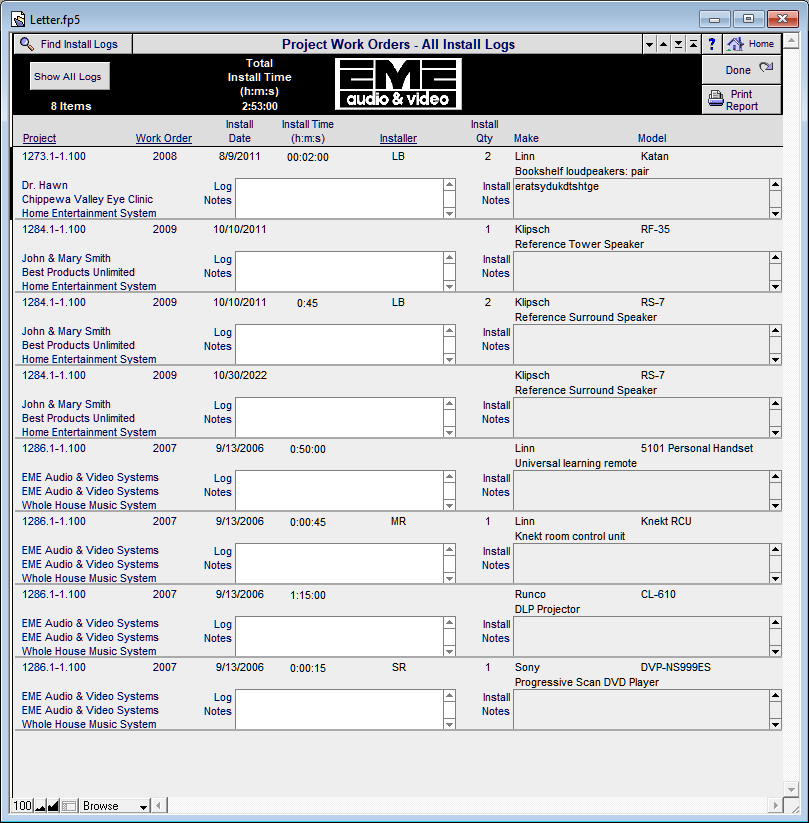
Task: Open help via blue question mark
Action: point(711,44)
